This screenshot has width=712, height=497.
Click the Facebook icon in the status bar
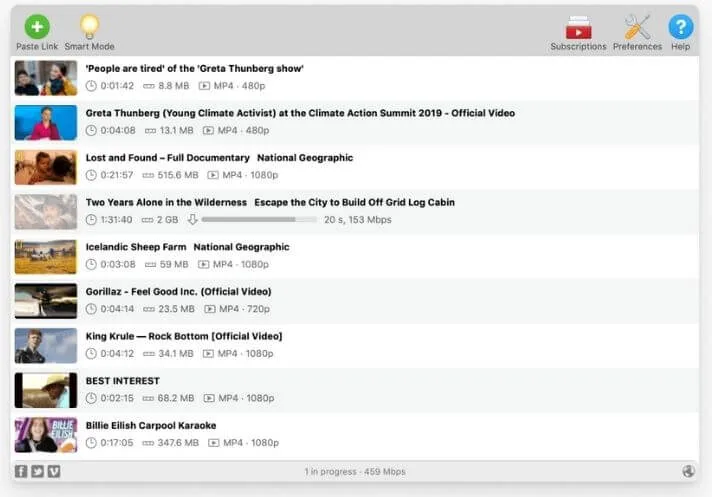[21, 471]
